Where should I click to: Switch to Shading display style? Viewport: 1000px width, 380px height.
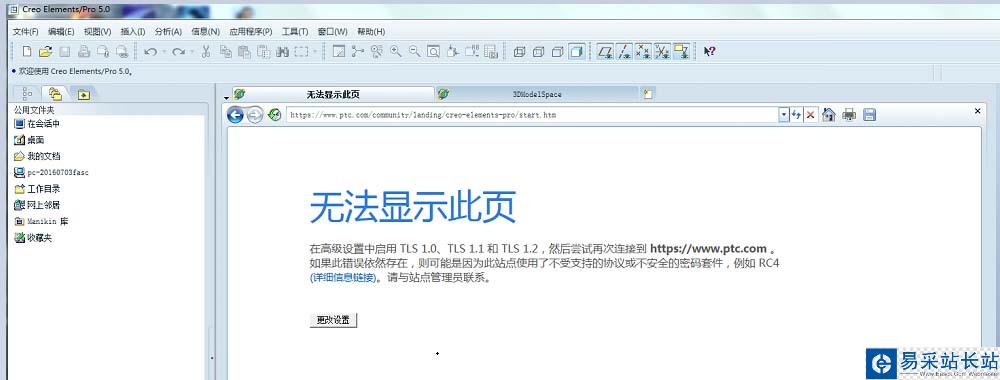(577, 52)
